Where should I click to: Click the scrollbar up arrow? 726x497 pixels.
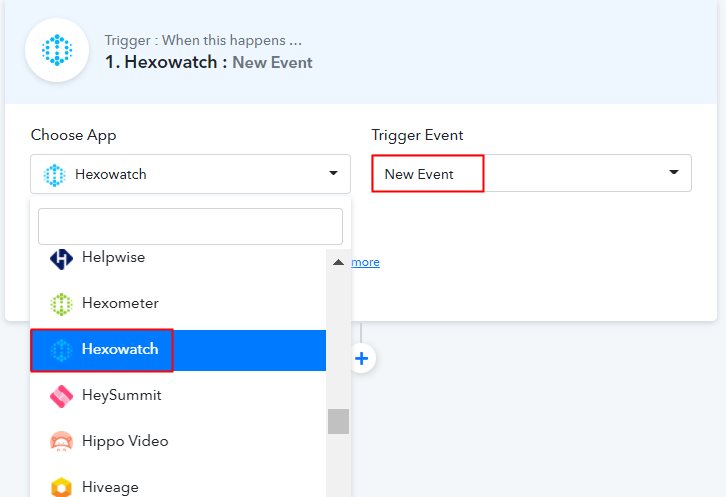(338, 262)
